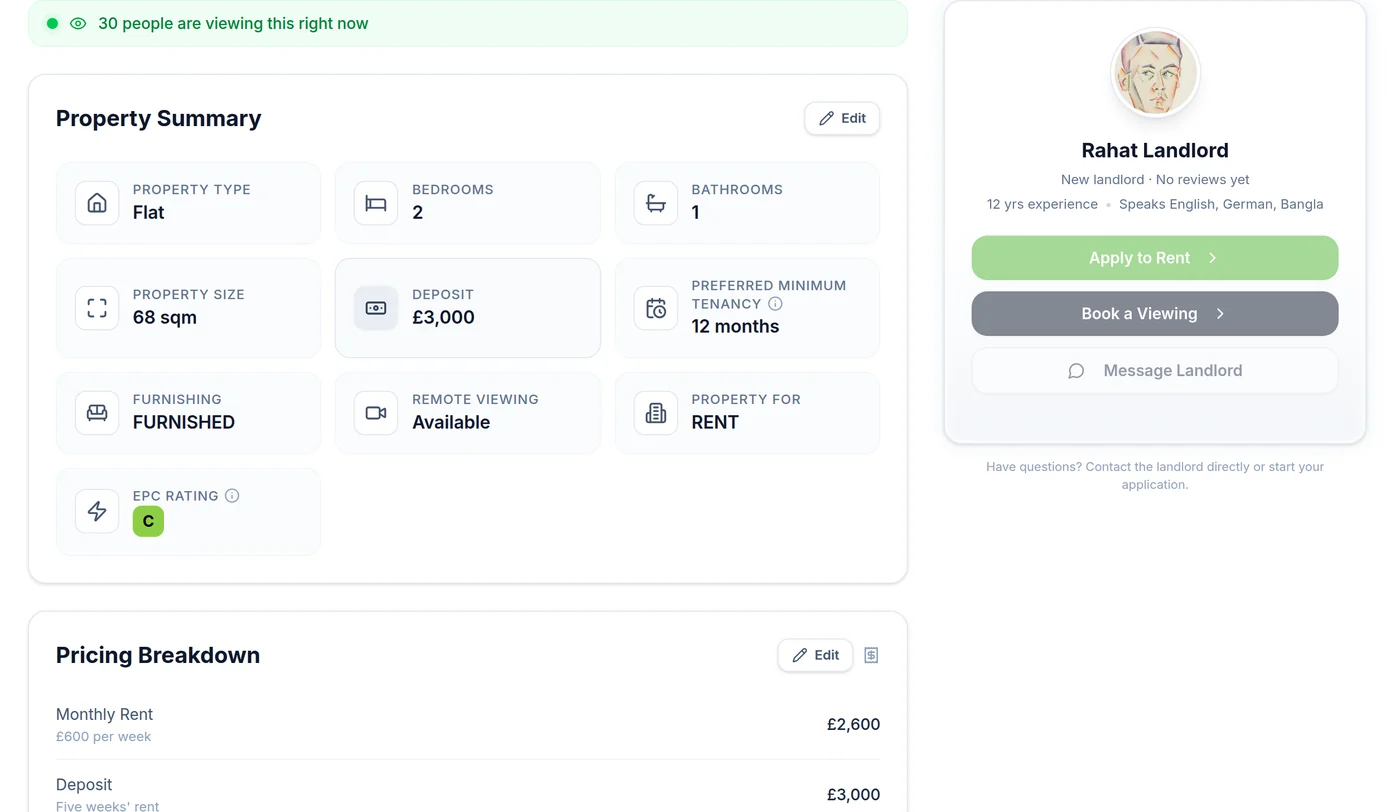
Task: Open the Message Landlord button
Action: point(1155,371)
